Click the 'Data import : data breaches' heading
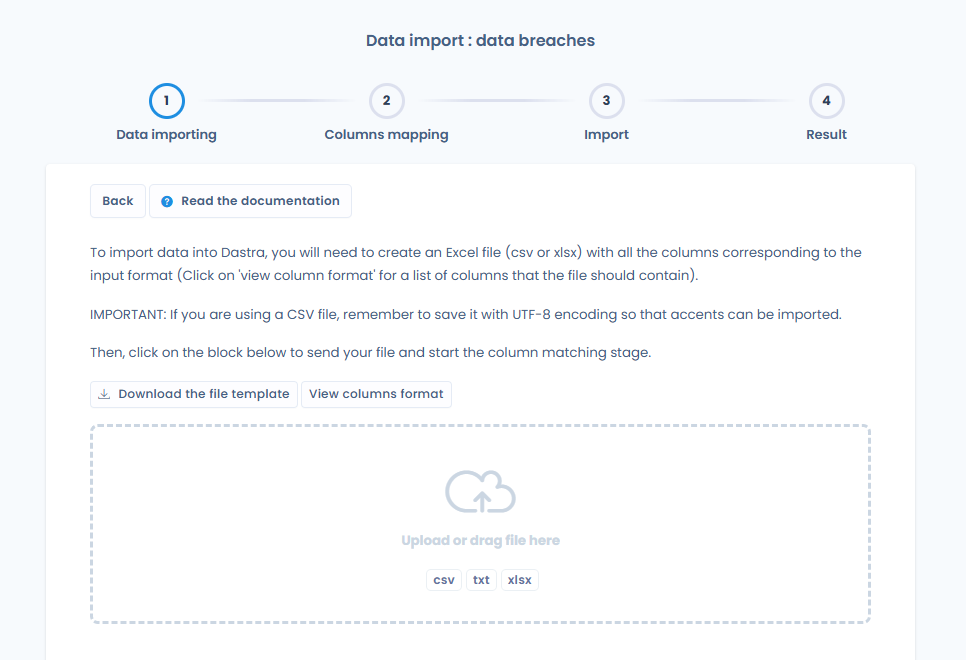The image size is (966, 660). (481, 41)
